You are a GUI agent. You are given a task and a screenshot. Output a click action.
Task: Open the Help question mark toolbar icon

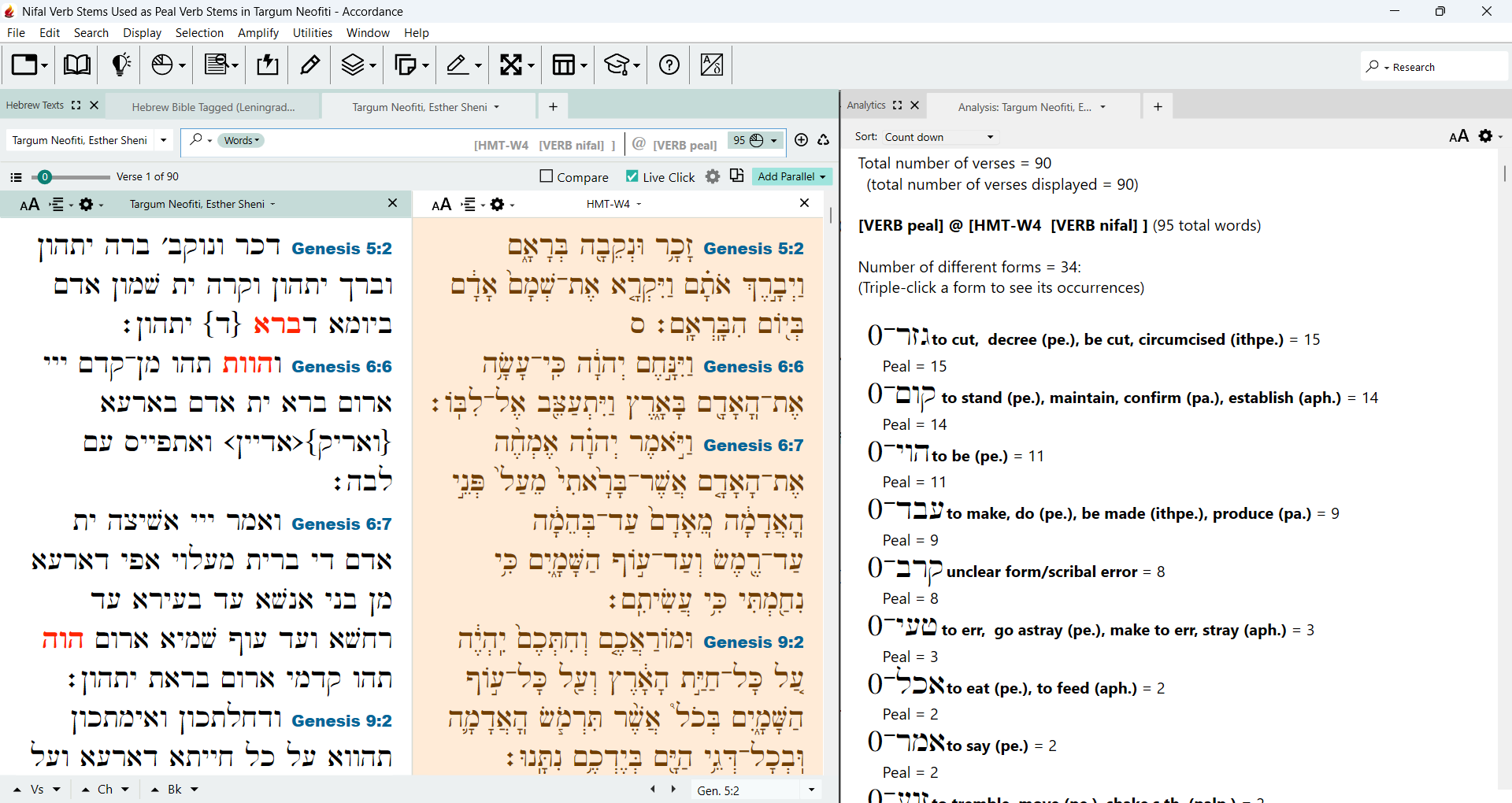669,65
